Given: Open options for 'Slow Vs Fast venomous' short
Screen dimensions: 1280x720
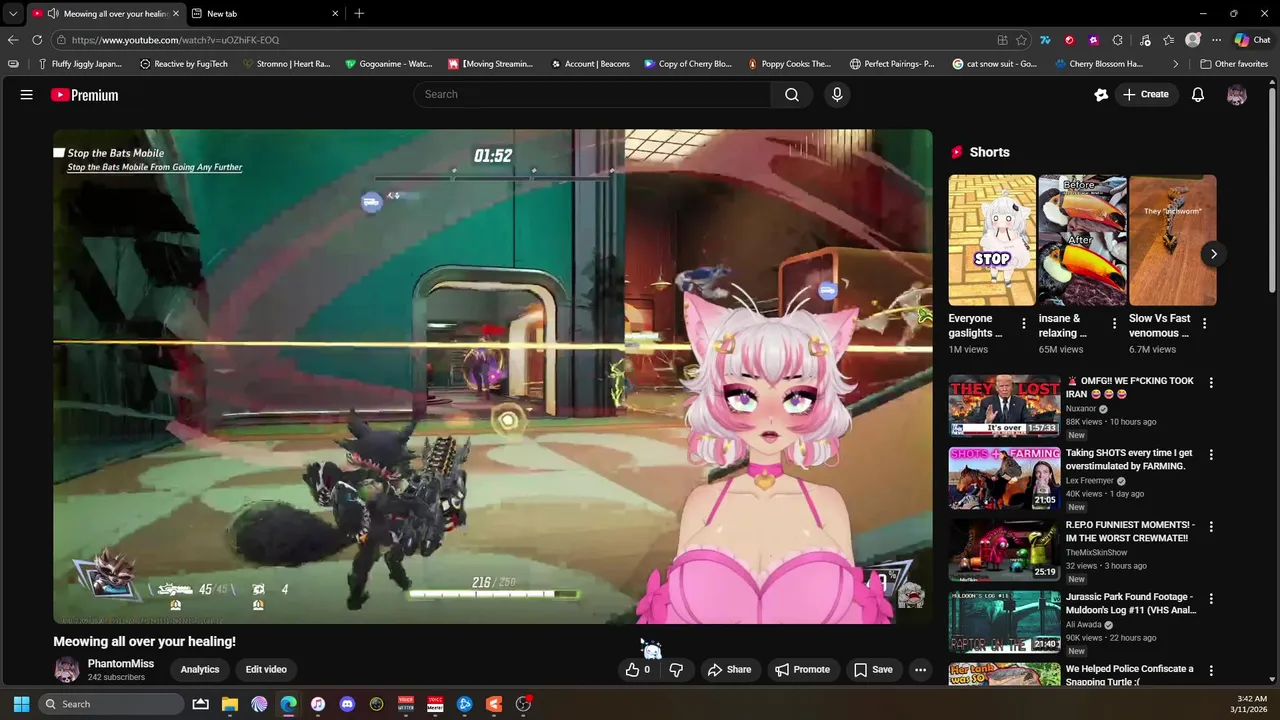Looking at the screenshot, I should (x=1204, y=324).
